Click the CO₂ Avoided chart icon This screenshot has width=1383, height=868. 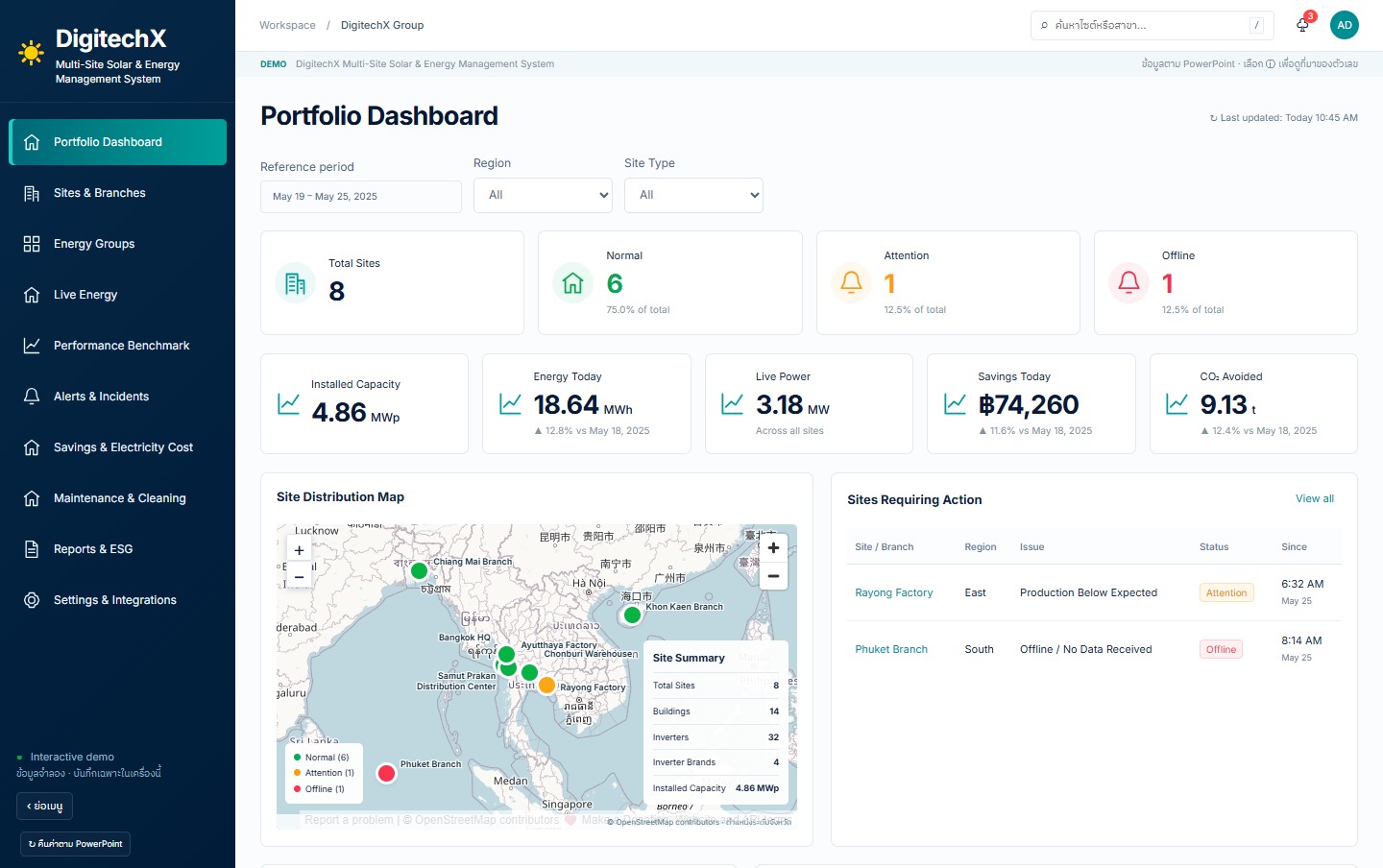1177,403
